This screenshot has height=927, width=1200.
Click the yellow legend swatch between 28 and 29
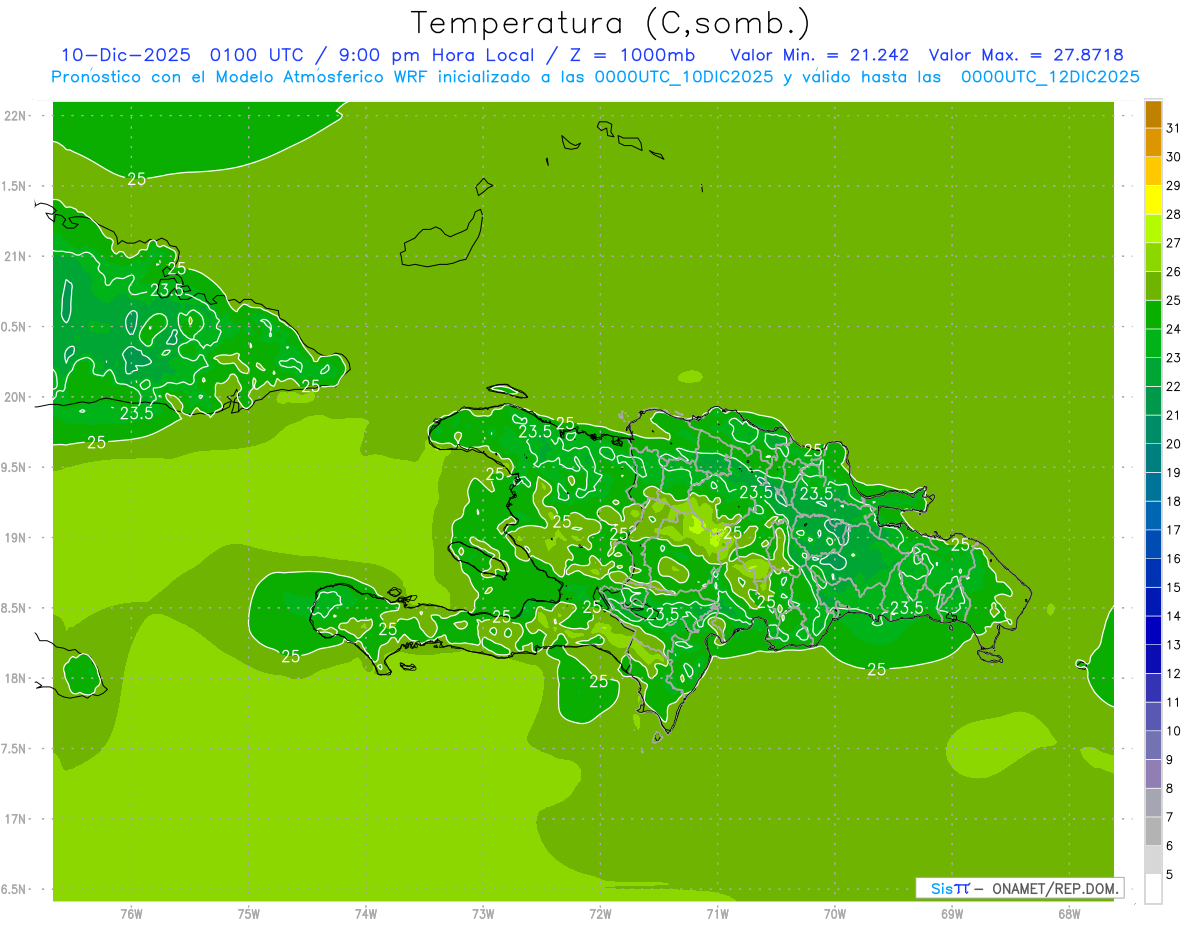click(1153, 200)
